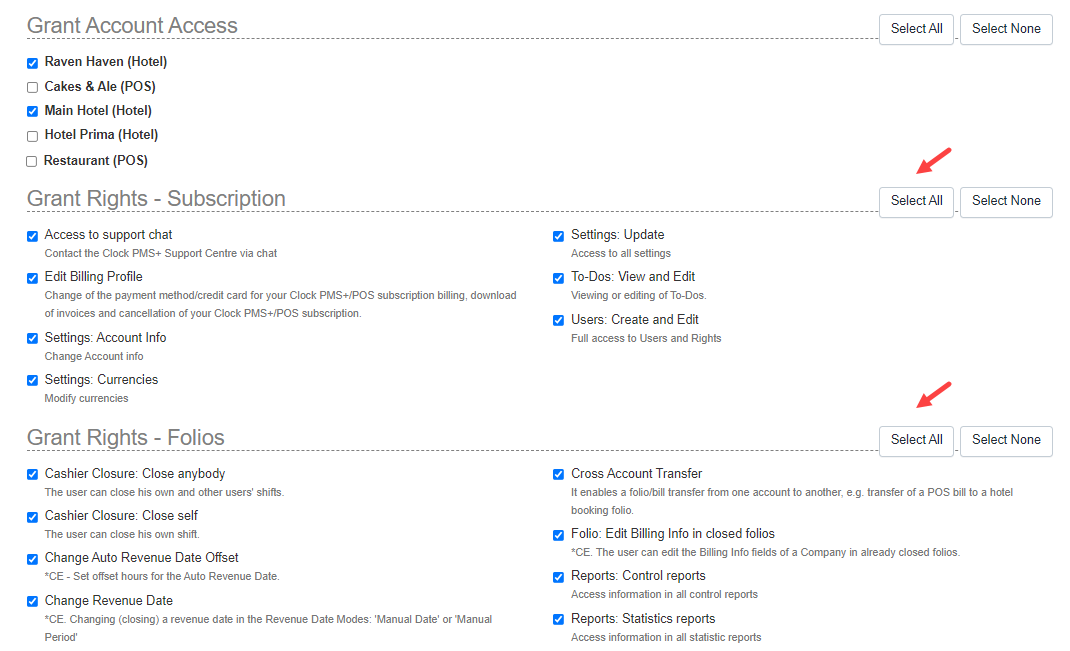The width and height of the screenshot is (1070, 651).
Task: Uncheck Access to support chat
Action: [31, 236]
